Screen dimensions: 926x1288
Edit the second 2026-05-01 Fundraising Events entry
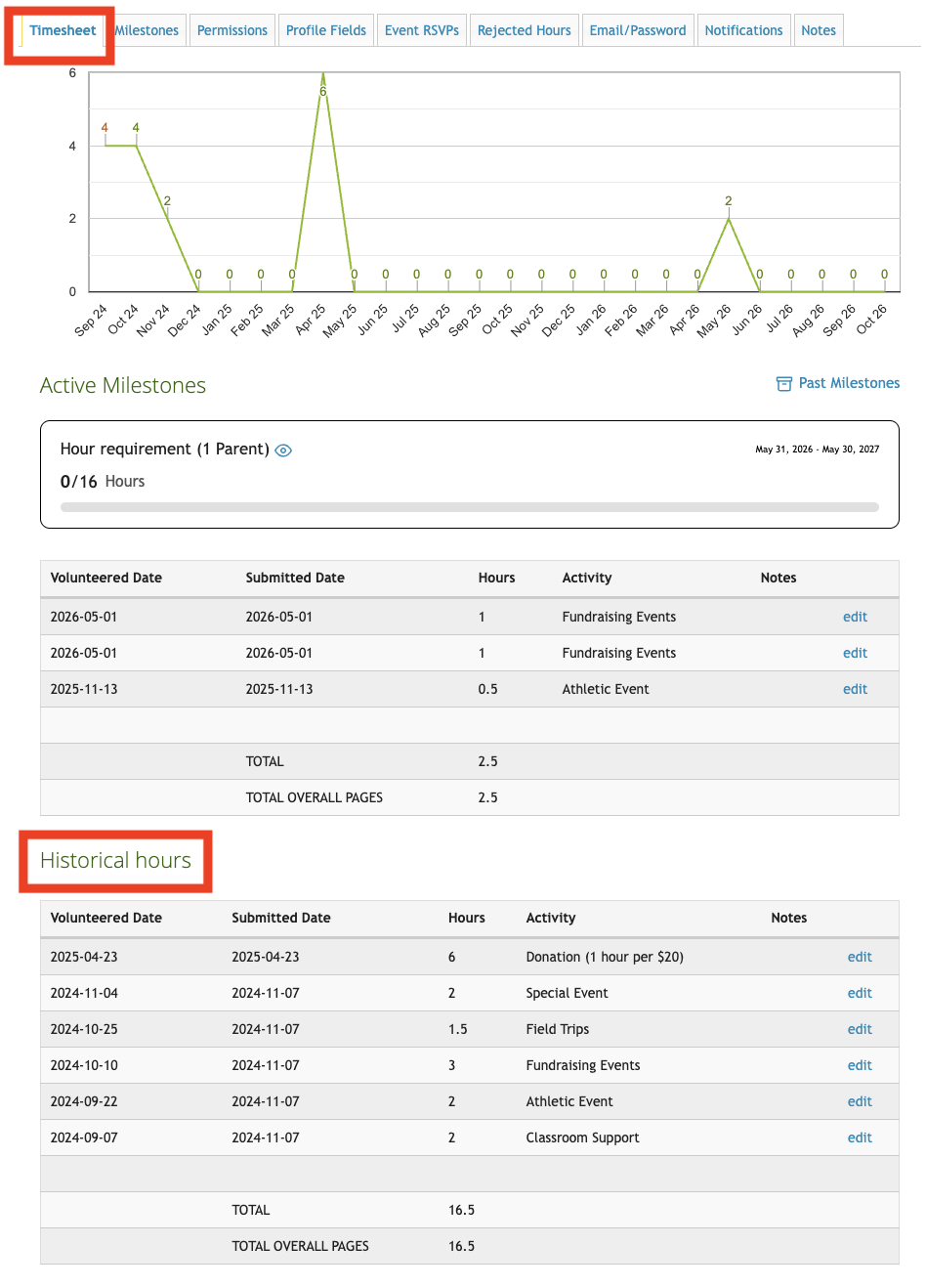855,653
